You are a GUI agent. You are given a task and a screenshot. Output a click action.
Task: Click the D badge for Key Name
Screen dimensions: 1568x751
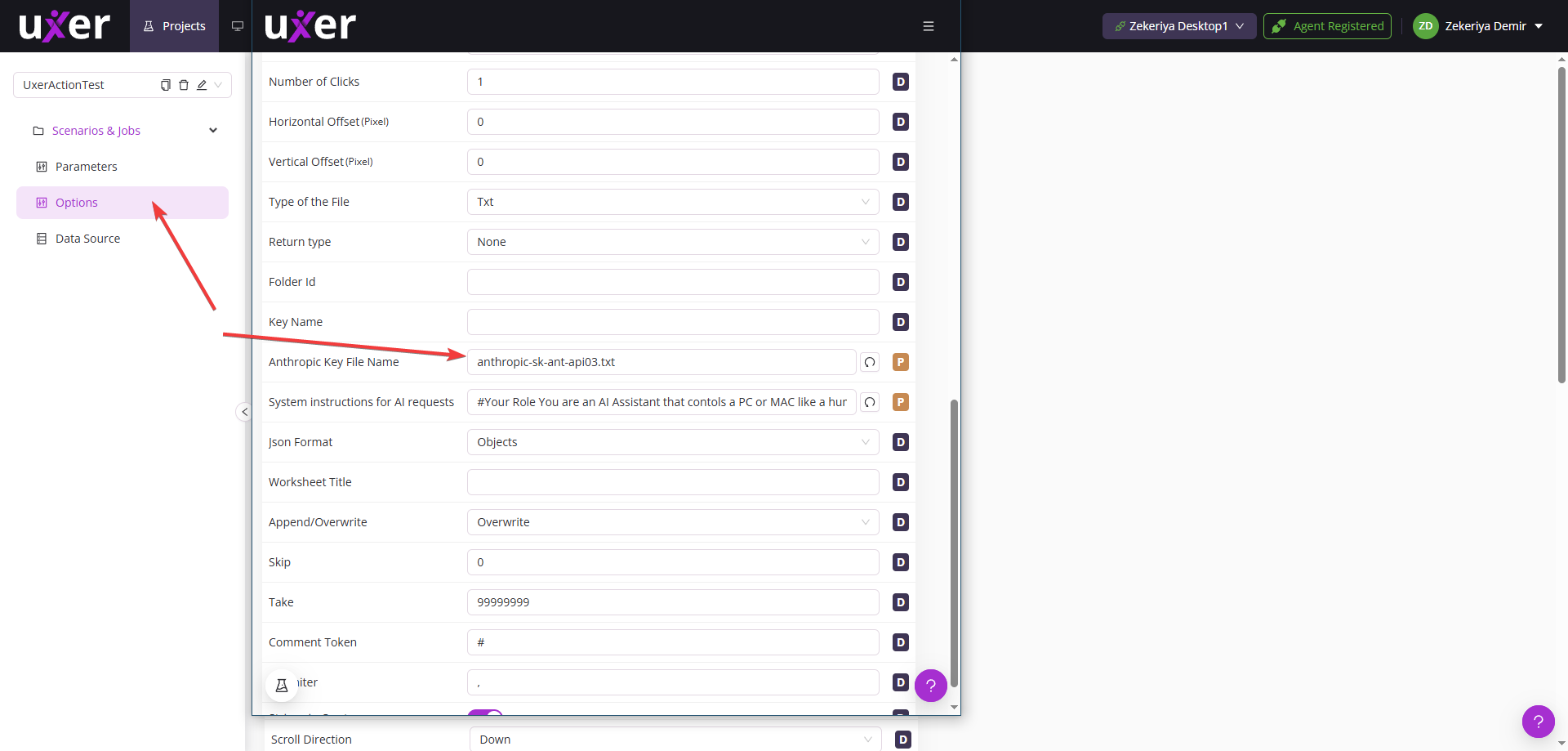pos(901,322)
